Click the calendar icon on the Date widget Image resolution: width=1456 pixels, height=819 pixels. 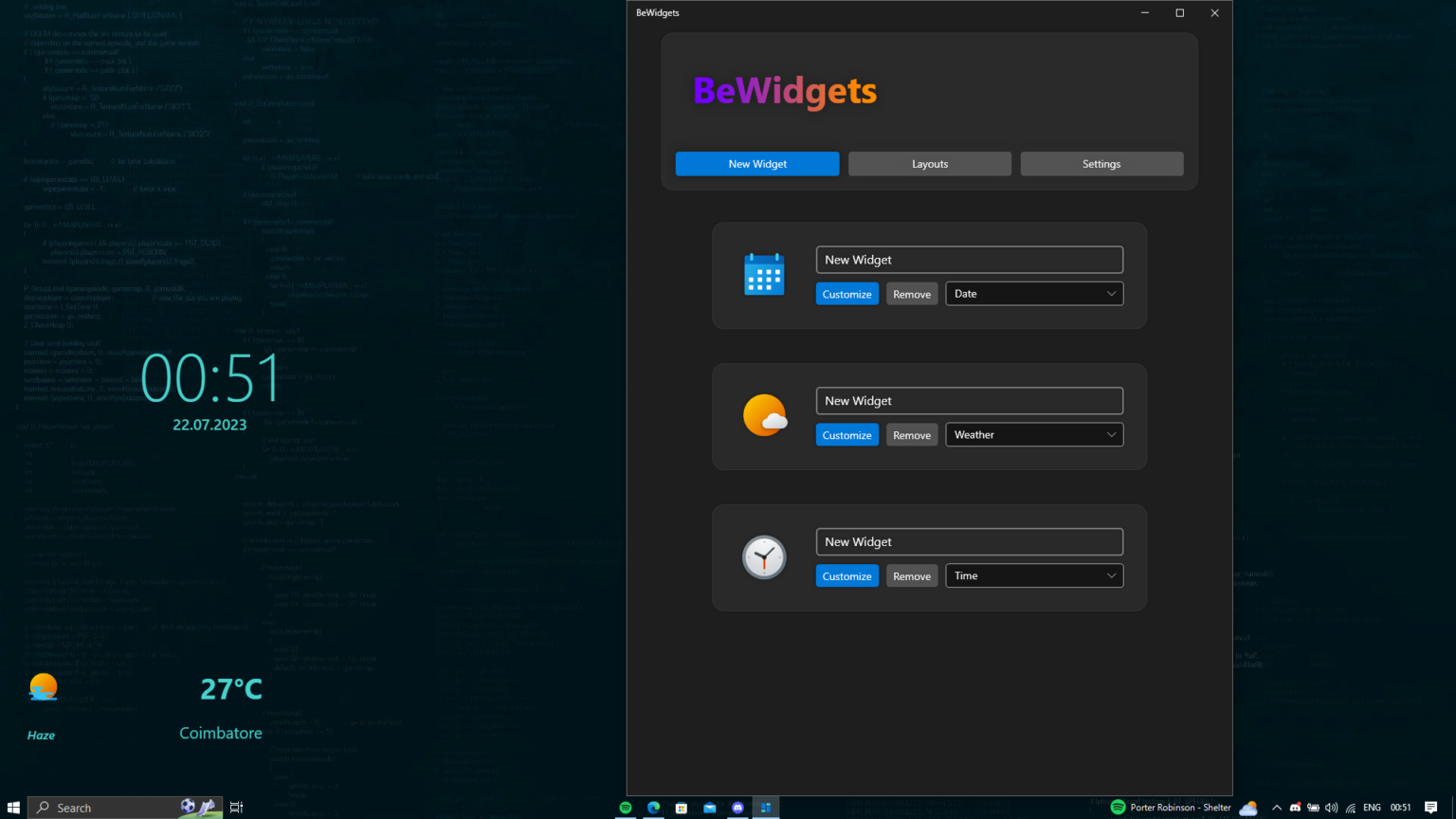(764, 274)
